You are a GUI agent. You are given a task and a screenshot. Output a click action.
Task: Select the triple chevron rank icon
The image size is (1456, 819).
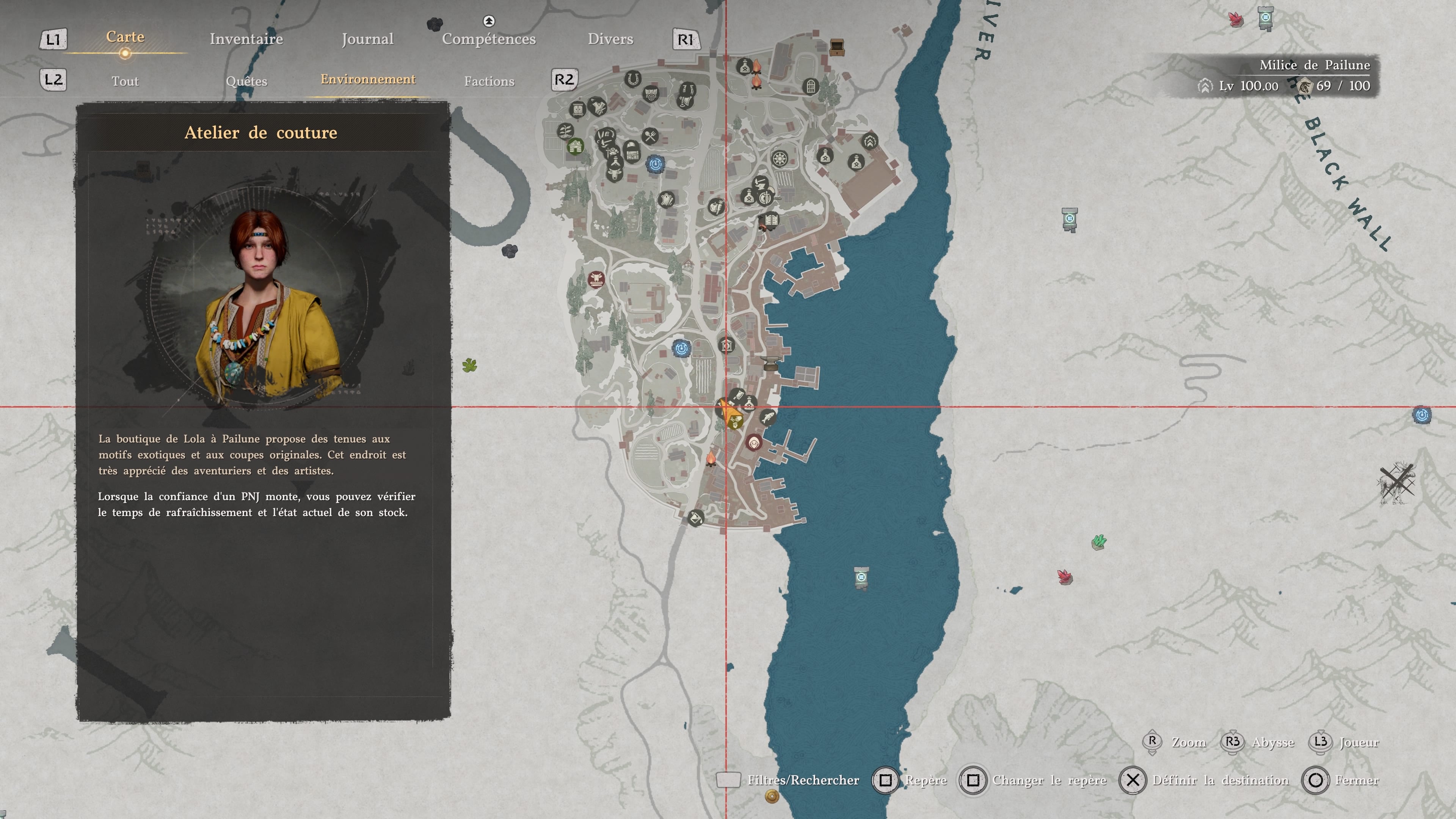pos(869,141)
